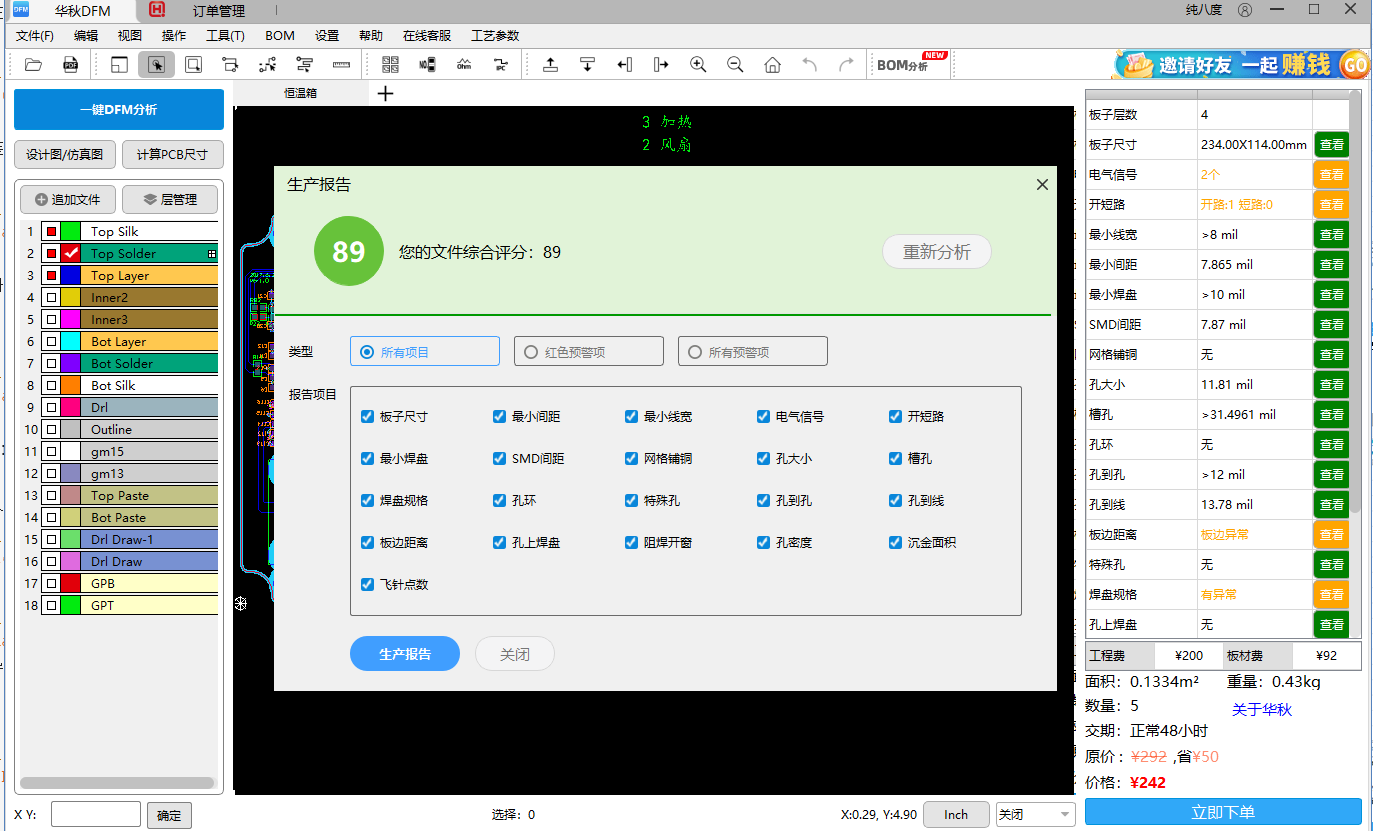Switch to the 订单管理 tab
The height and width of the screenshot is (831, 1373).
tap(218, 11)
